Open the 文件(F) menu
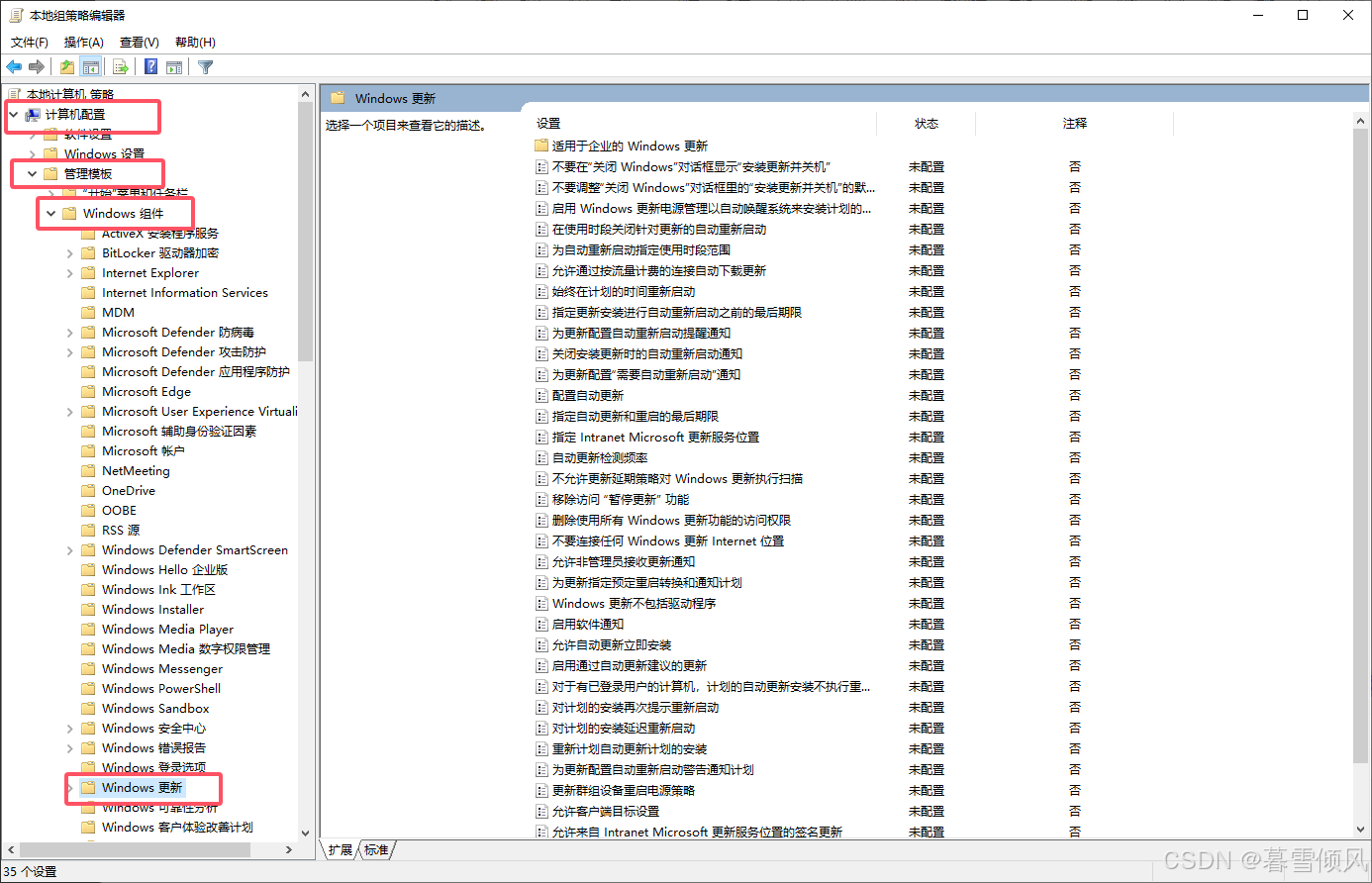Image resolution: width=1372 pixels, height=883 pixels. click(x=30, y=43)
